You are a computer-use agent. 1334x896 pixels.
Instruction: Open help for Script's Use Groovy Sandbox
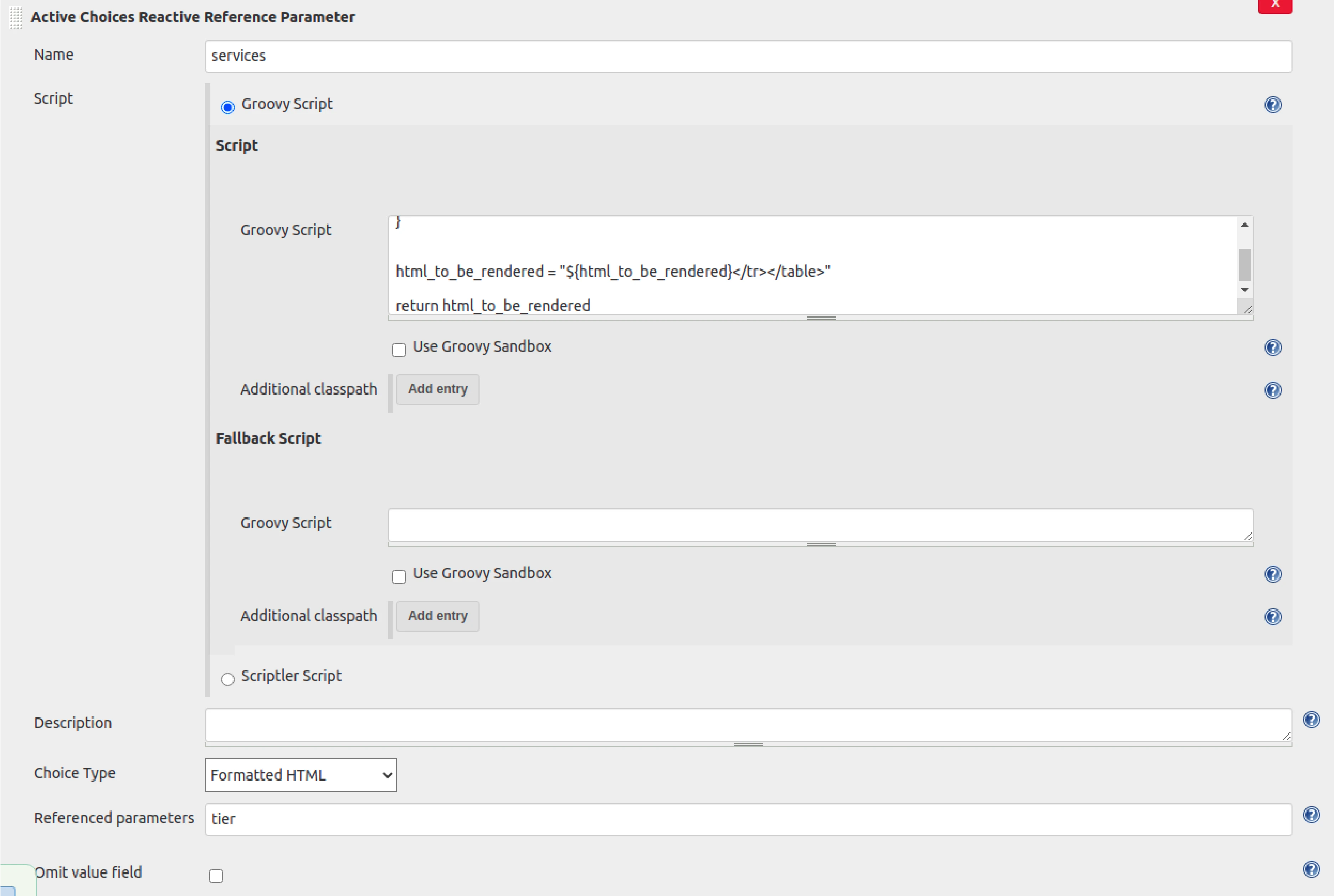[x=1272, y=347]
